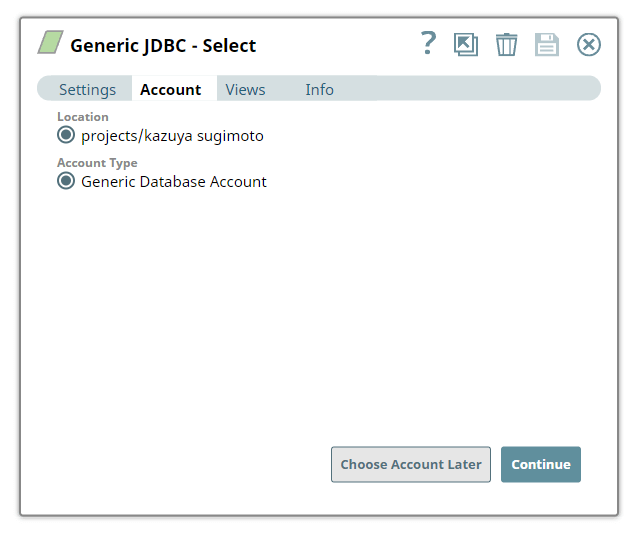
Task: Go to the Info tab
Action: click(319, 89)
